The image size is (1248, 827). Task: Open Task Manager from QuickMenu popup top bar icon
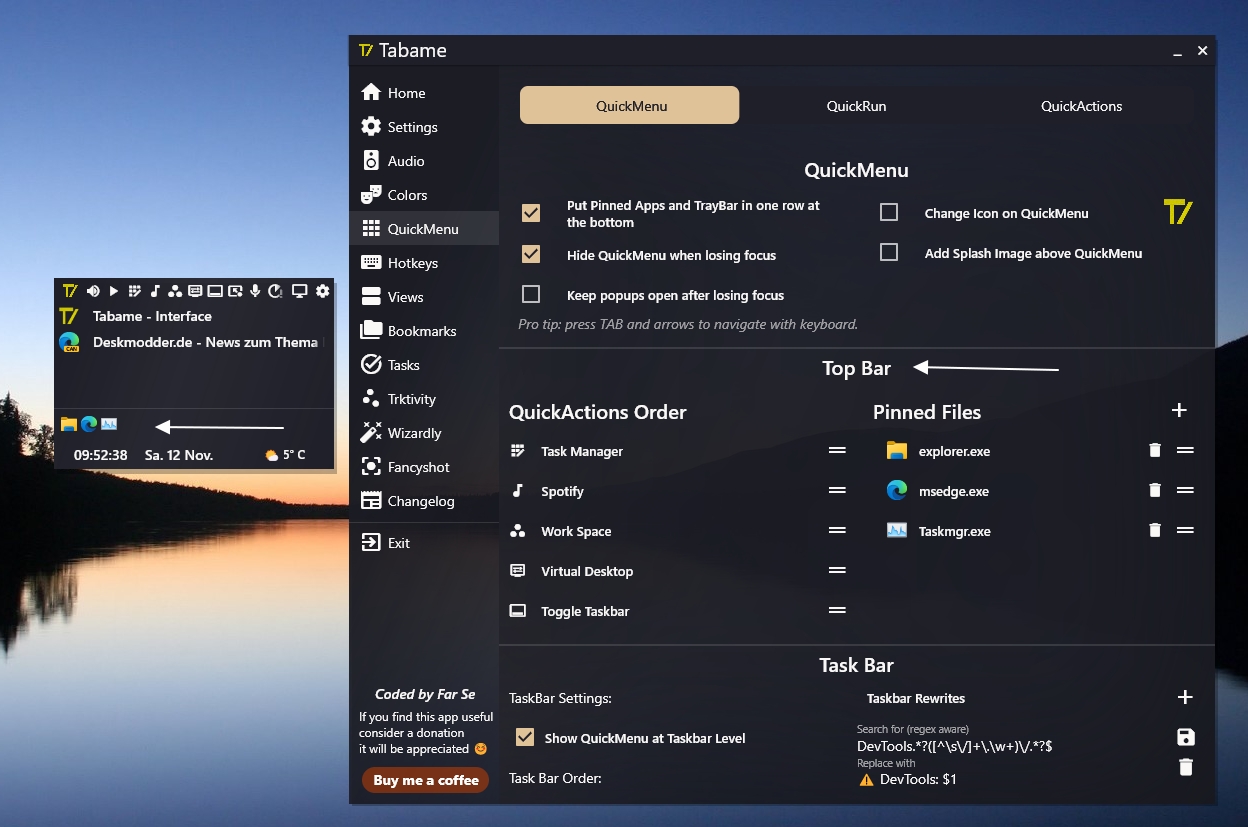click(x=134, y=291)
